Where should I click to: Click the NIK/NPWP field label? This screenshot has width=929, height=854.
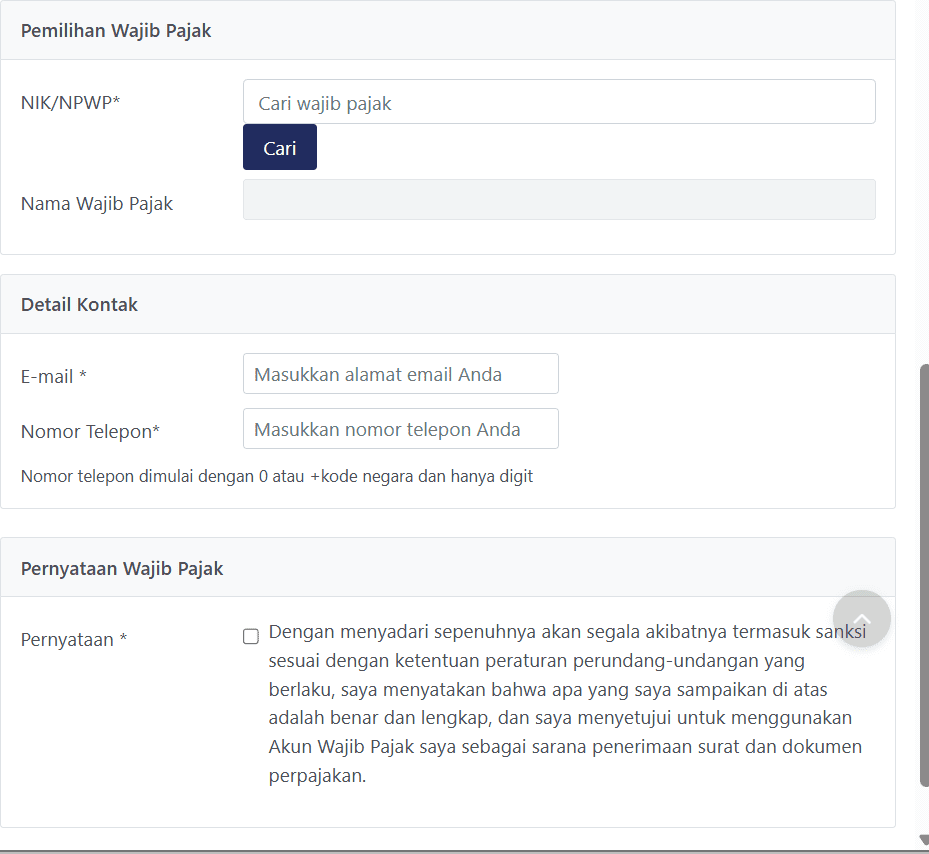(x=70, y=102)
